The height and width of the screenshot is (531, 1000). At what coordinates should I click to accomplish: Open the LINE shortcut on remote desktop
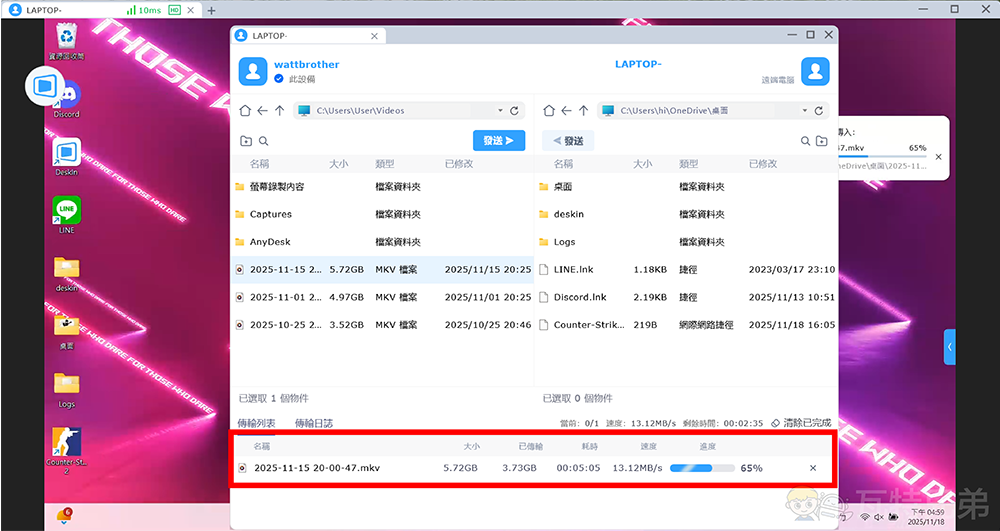[x=67, y=215]
